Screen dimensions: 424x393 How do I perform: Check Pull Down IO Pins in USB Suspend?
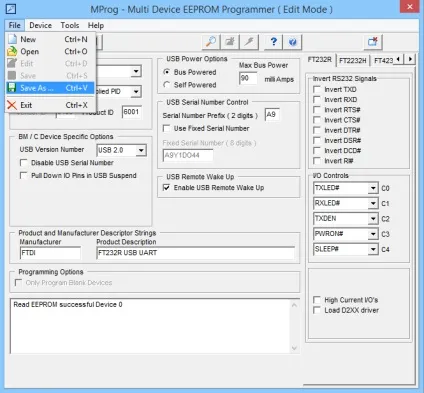[x=23, y=175]
